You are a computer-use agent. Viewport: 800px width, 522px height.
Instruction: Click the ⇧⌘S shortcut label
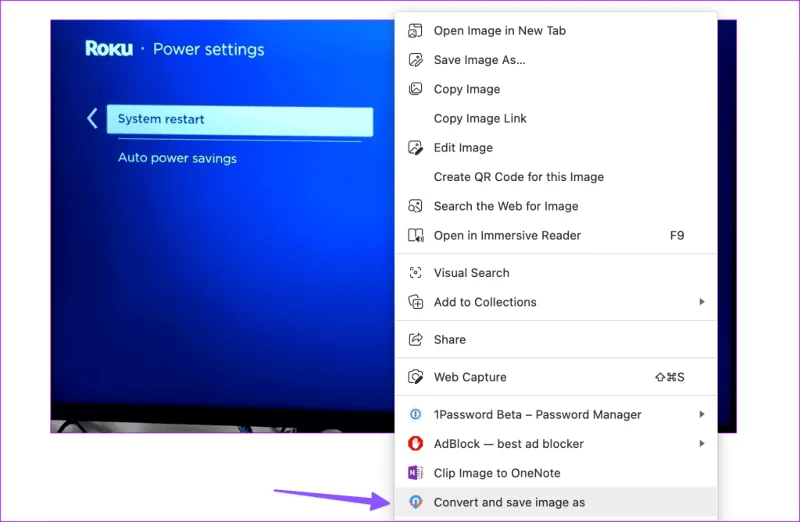point(669,377)
